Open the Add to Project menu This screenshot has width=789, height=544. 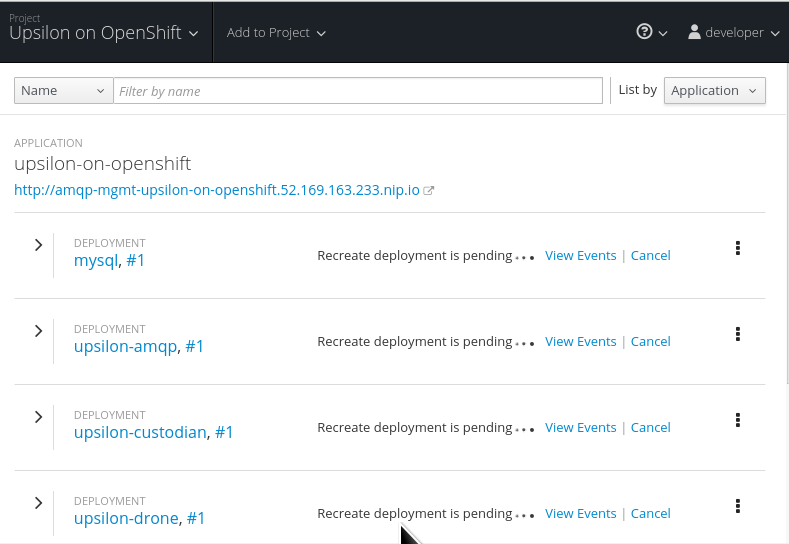(276, 33)
